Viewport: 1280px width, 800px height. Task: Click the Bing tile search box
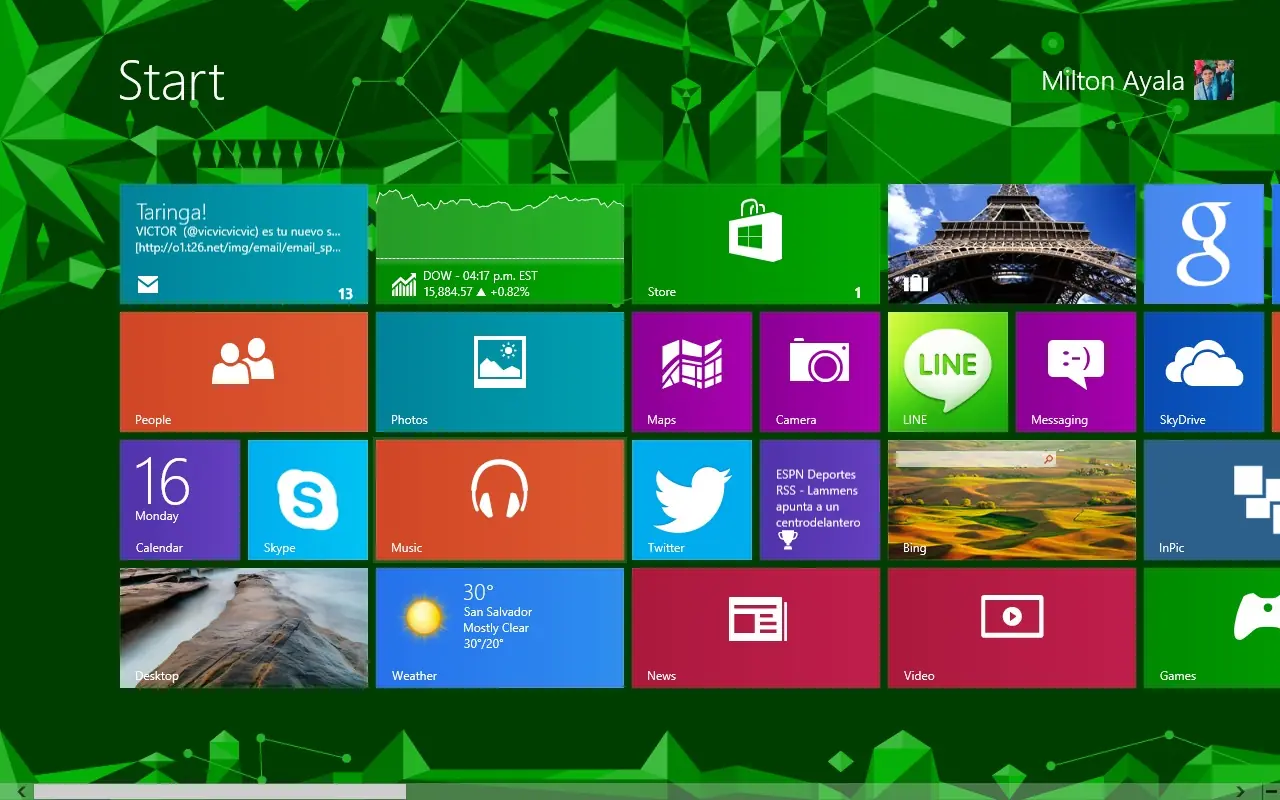[x=976, y=459]
